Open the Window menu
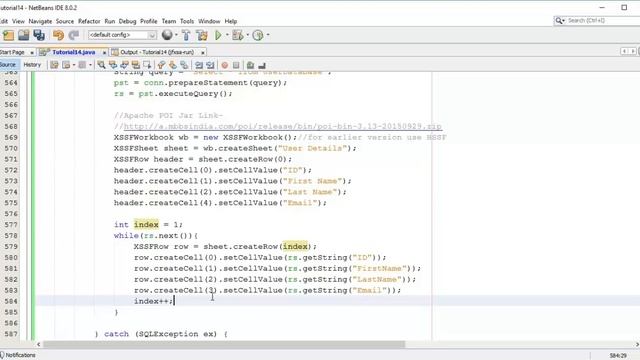Image resolution: width=640 pixels, height=360 pixels. pos(209,21)
